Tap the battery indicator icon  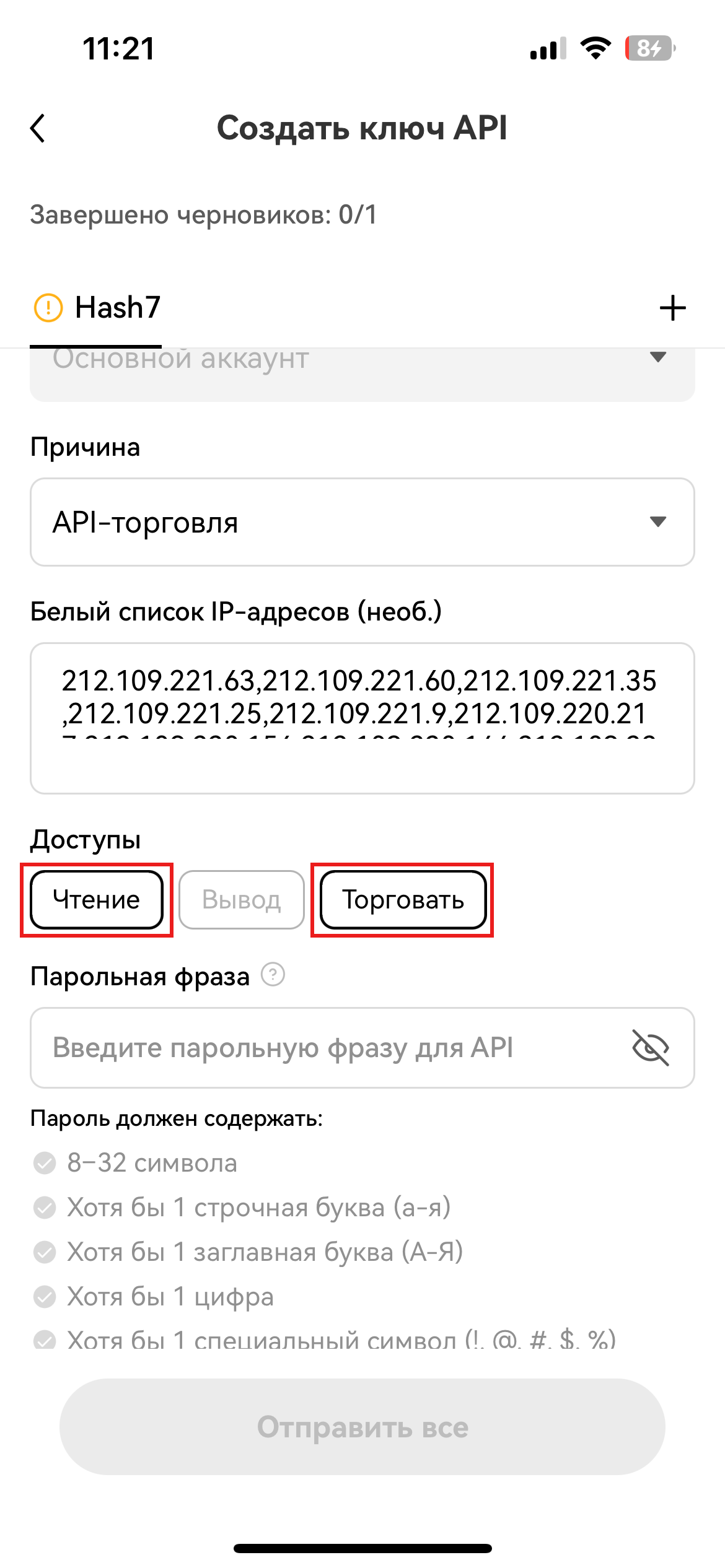pos(649,48)
